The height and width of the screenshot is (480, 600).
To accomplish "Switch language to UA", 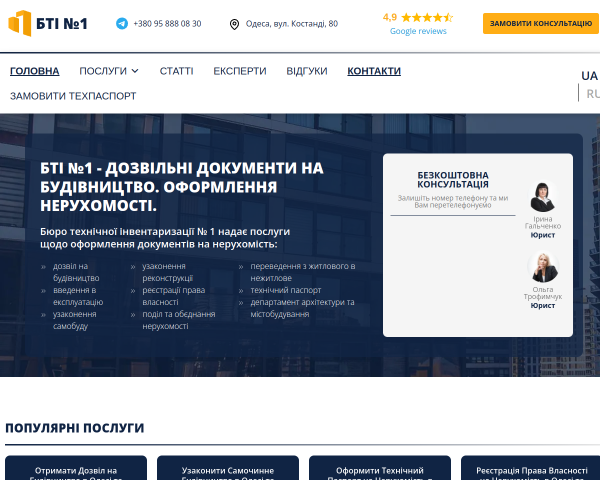I will point(589,76).
